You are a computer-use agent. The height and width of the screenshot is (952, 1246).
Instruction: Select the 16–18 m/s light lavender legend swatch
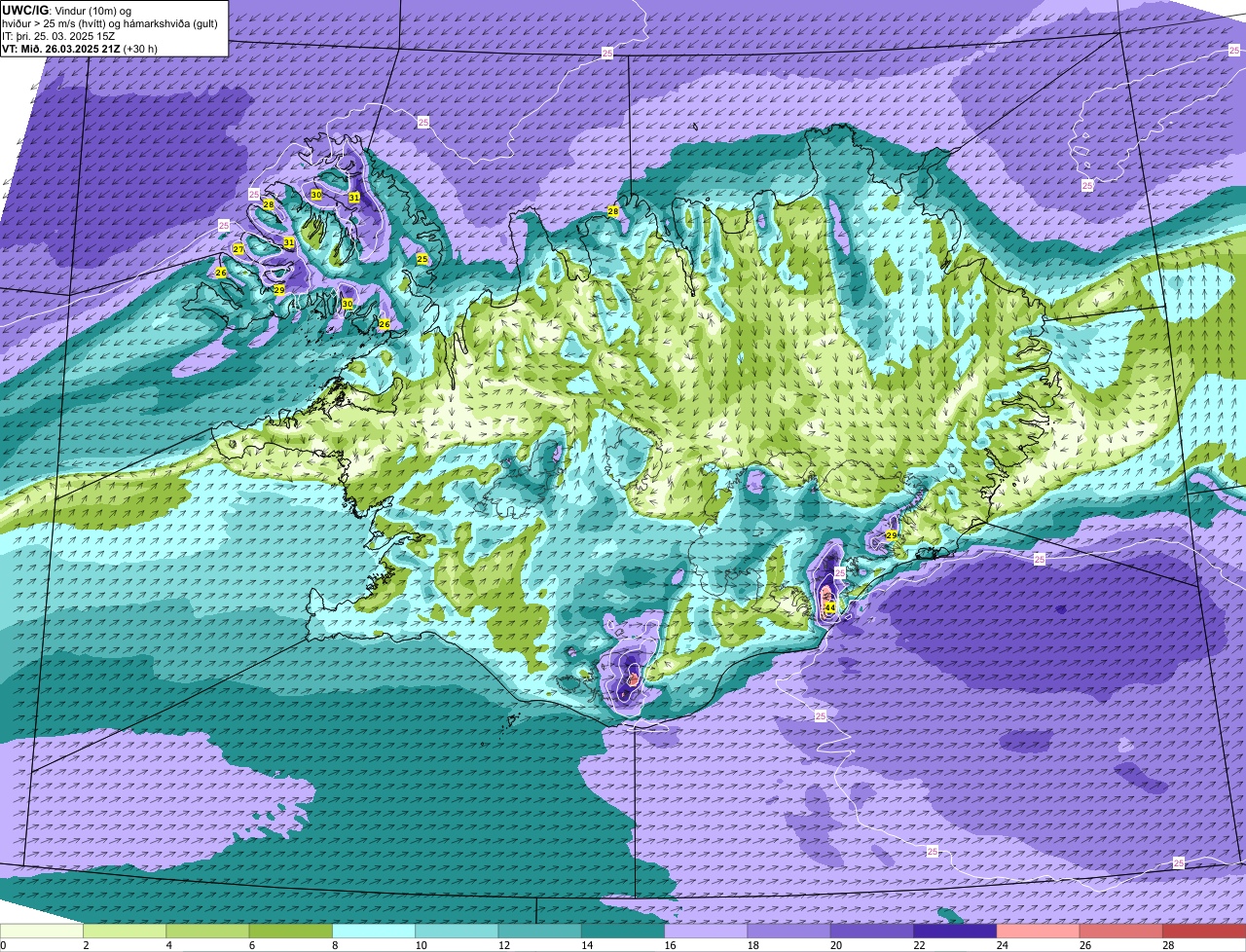tap(706, 931)
